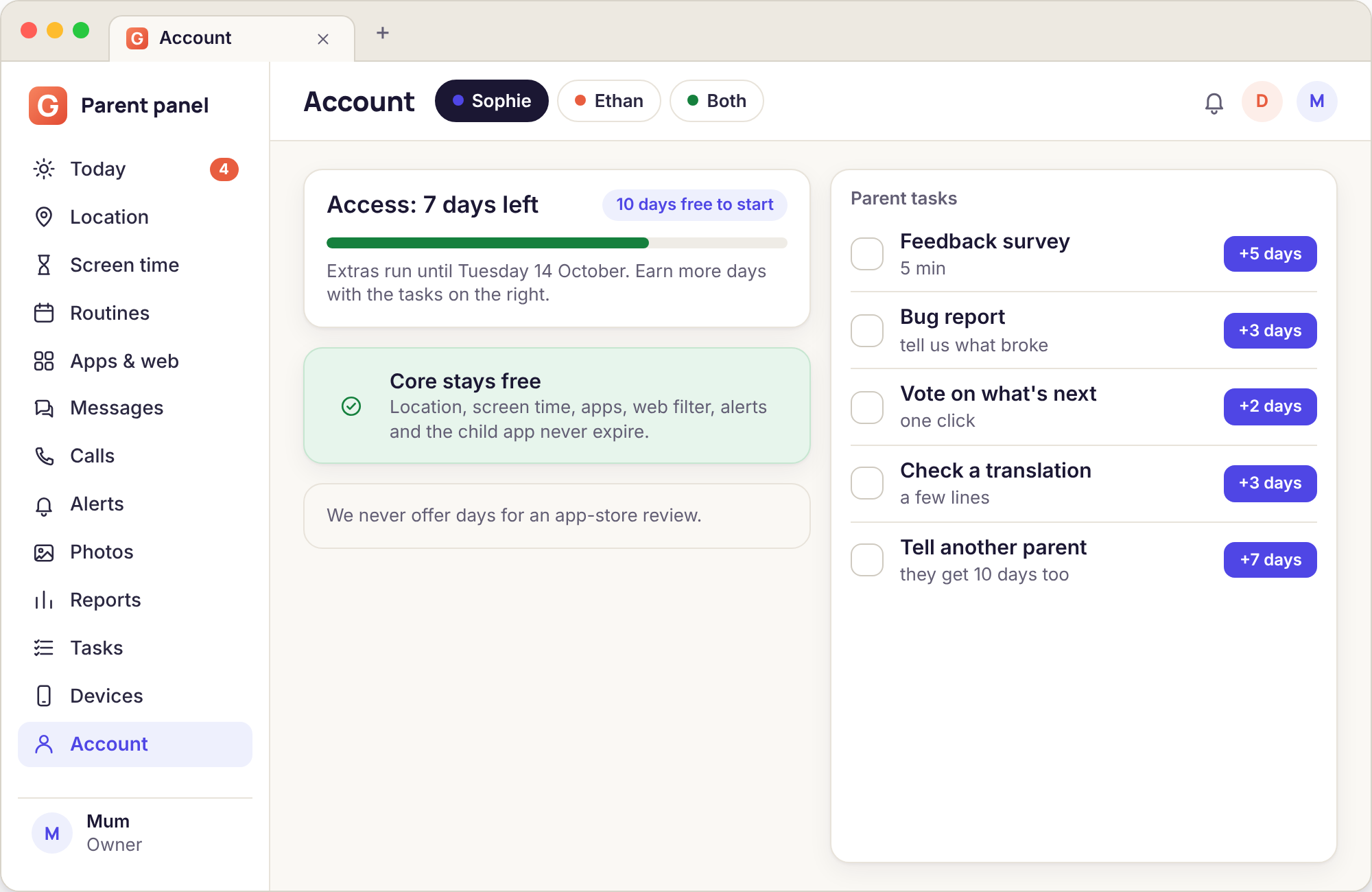
Task: Switch to the Ethan child filter
Action: click(x=609, y=101)
